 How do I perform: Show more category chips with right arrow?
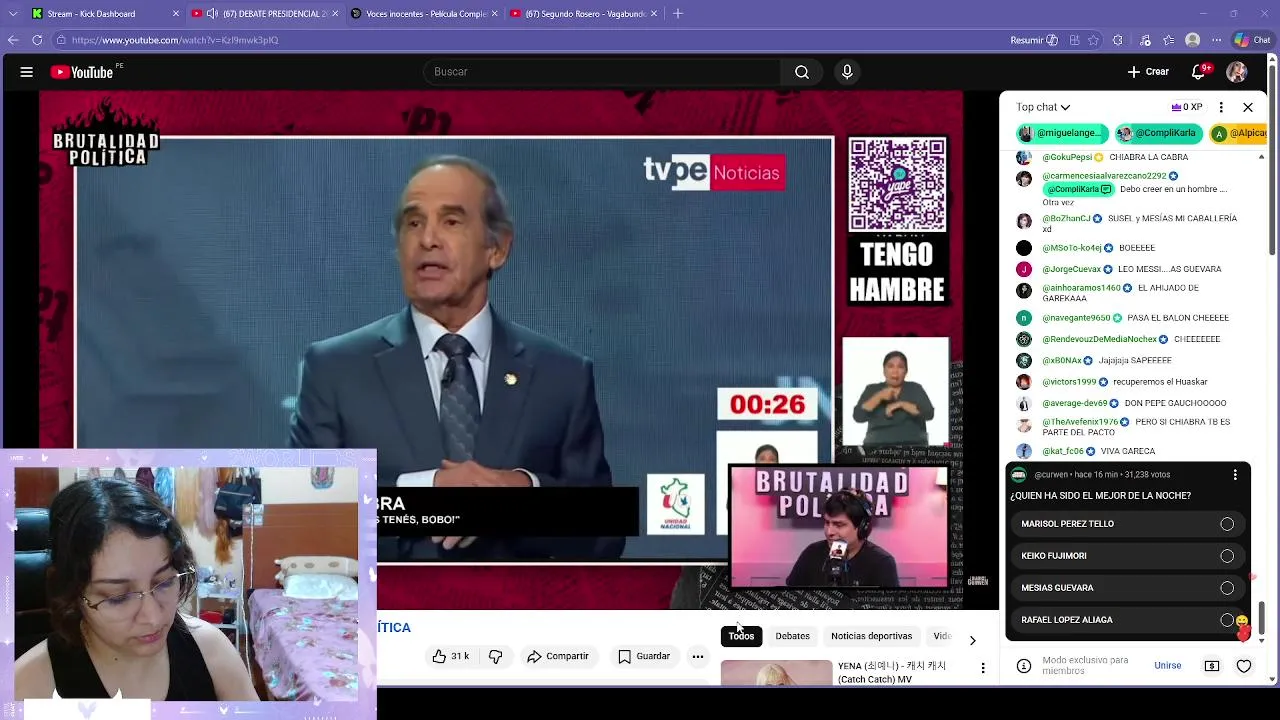pos(972,640)
